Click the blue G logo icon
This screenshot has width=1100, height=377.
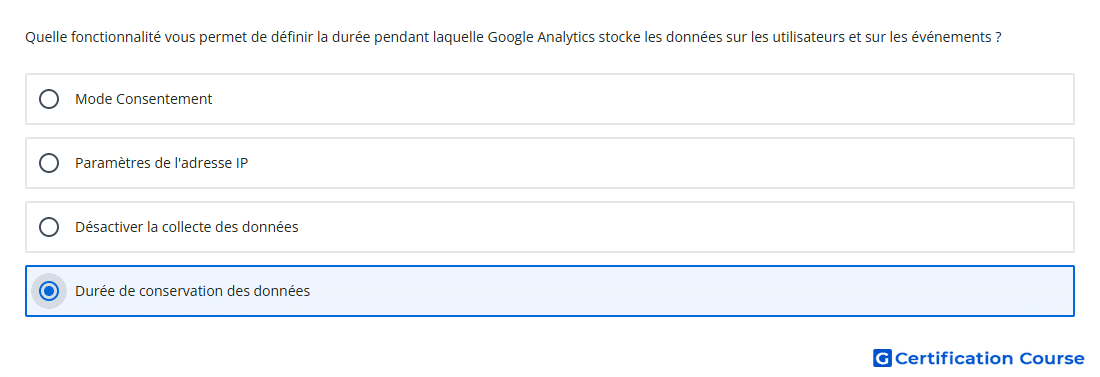click(x=882, y=358)
